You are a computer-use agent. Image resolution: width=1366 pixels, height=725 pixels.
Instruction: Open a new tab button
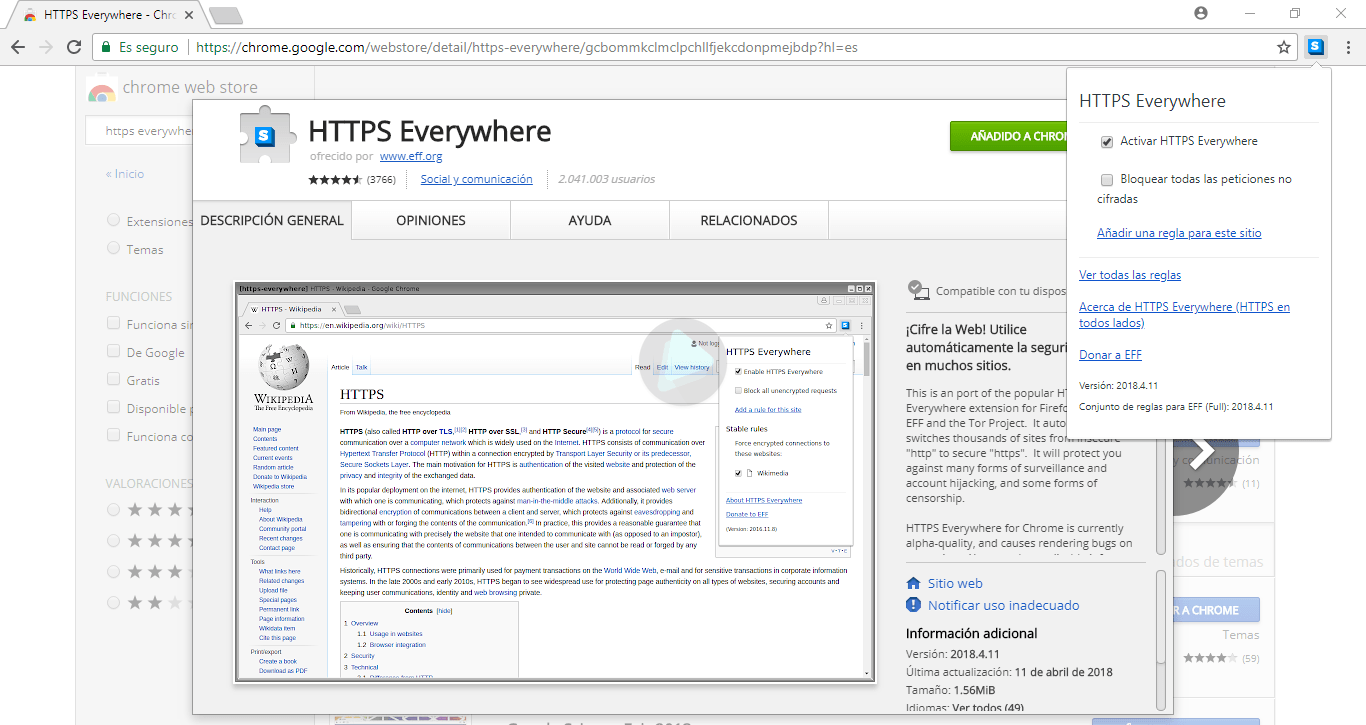[227, 15]
